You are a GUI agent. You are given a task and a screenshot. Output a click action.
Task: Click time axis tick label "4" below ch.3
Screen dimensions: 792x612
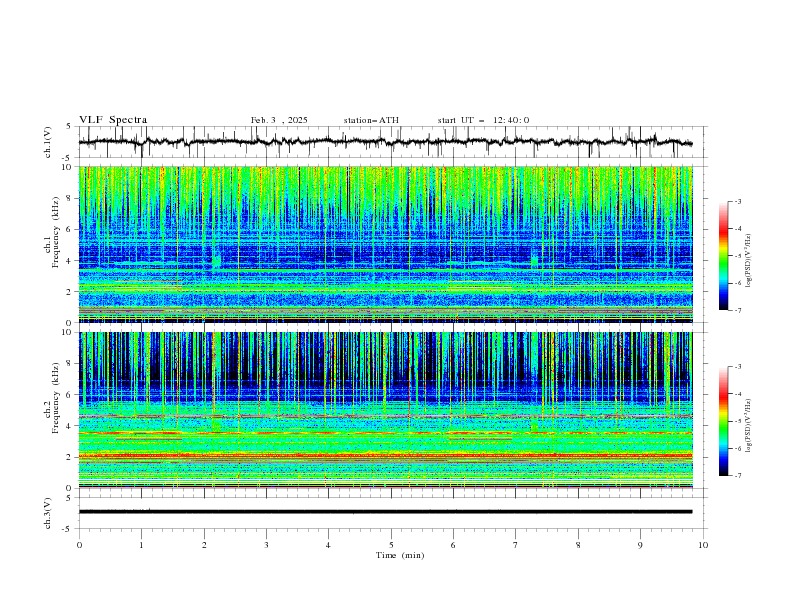[x=329, y=545]
